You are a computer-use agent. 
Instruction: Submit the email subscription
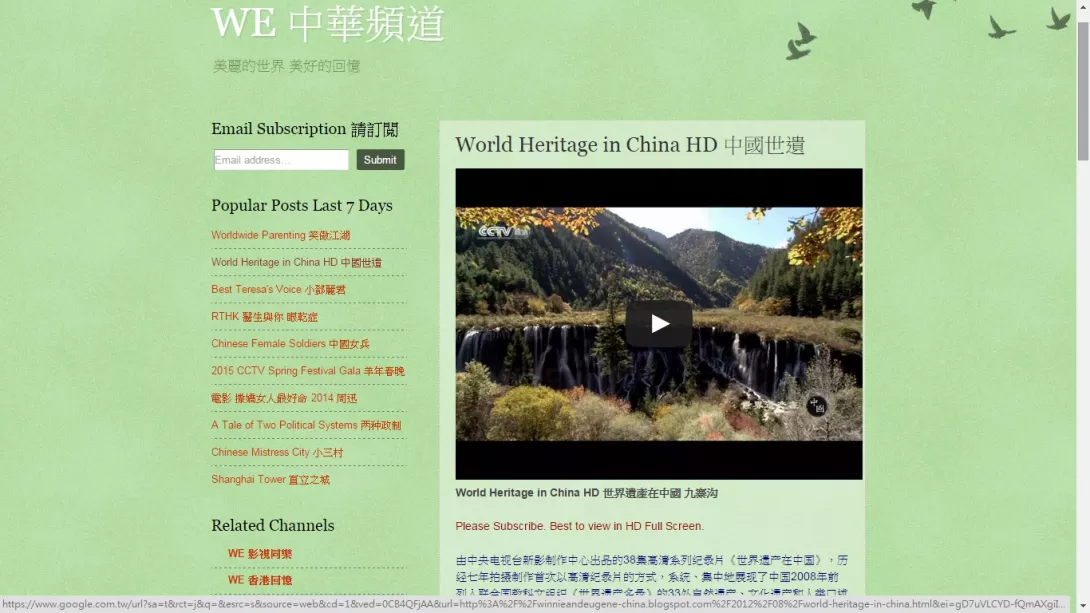(380, 160)
